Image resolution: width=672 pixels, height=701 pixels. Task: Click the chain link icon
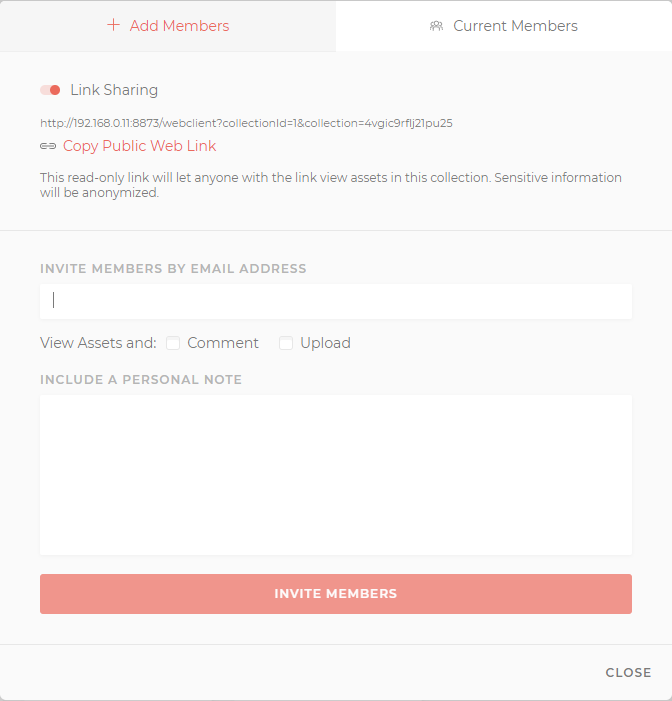48,146
